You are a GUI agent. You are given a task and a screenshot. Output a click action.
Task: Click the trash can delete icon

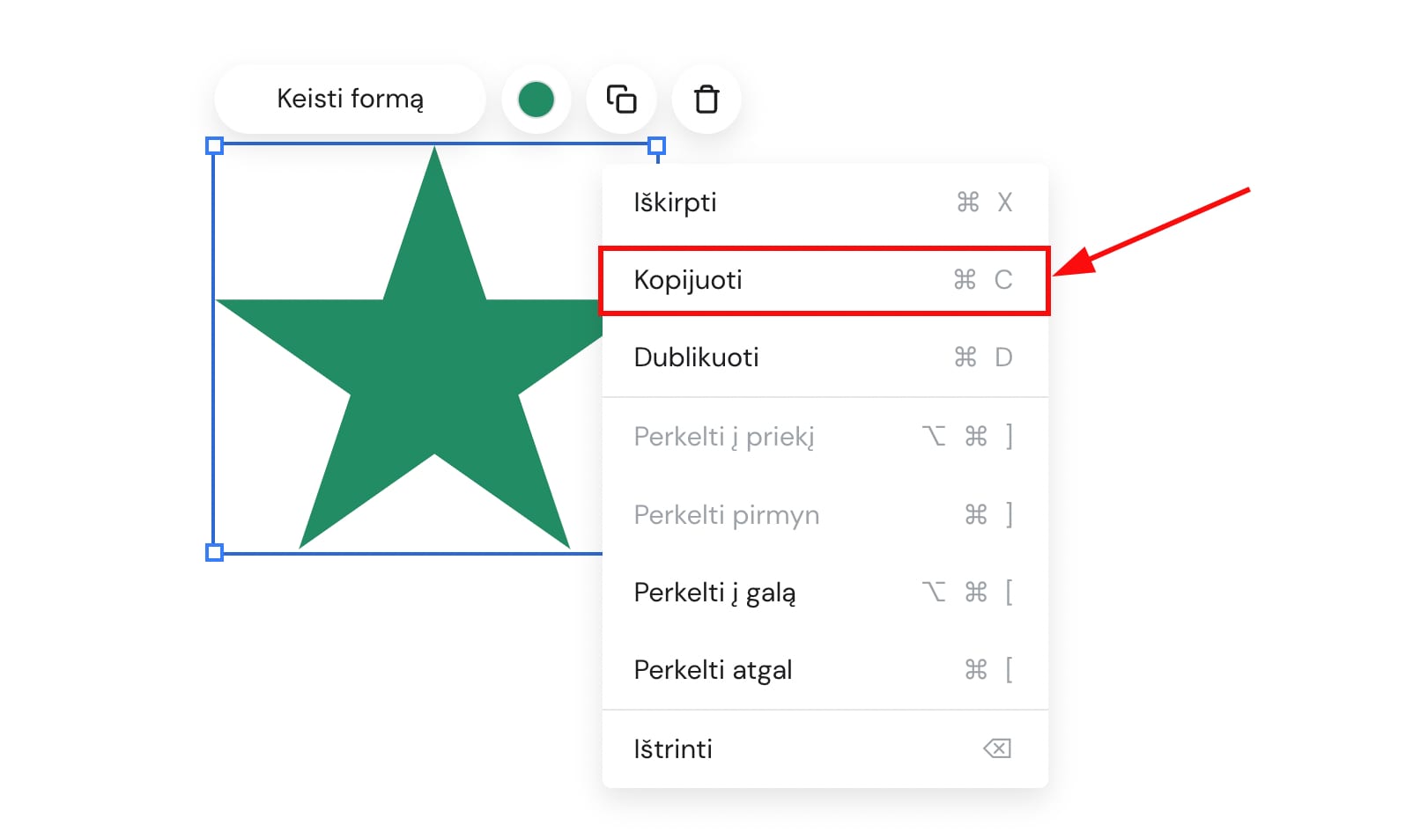tap(706, 99)
